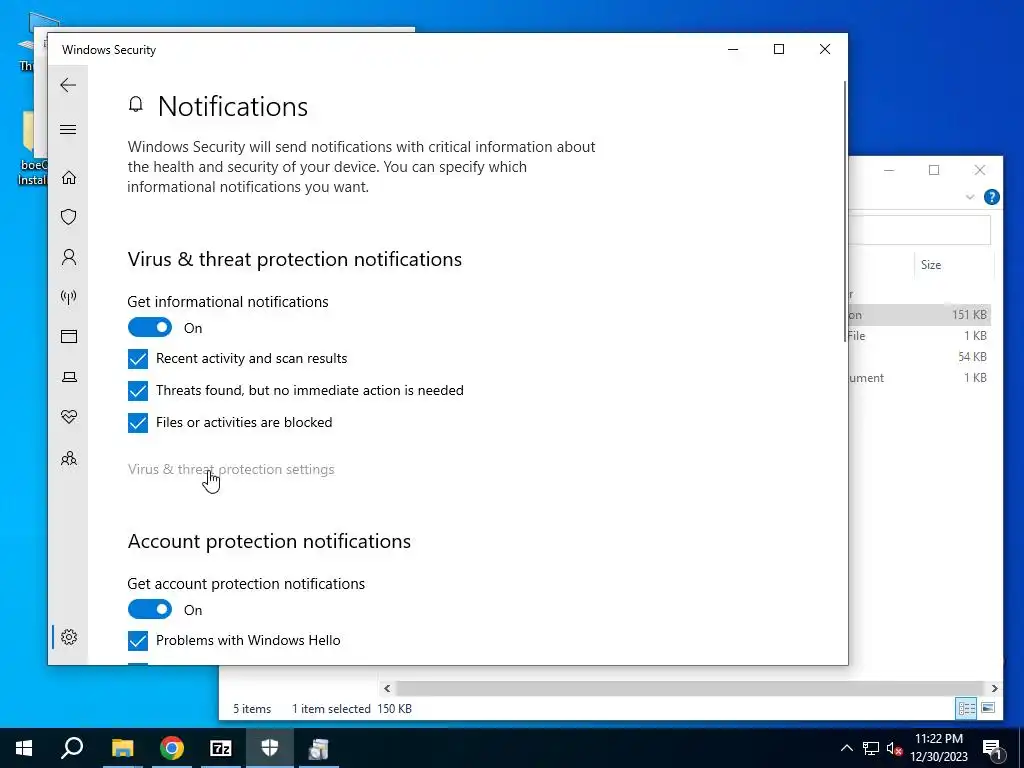Open Account protection person icon
Viewport: 1024px width, 768px height.
pos(69,257)
